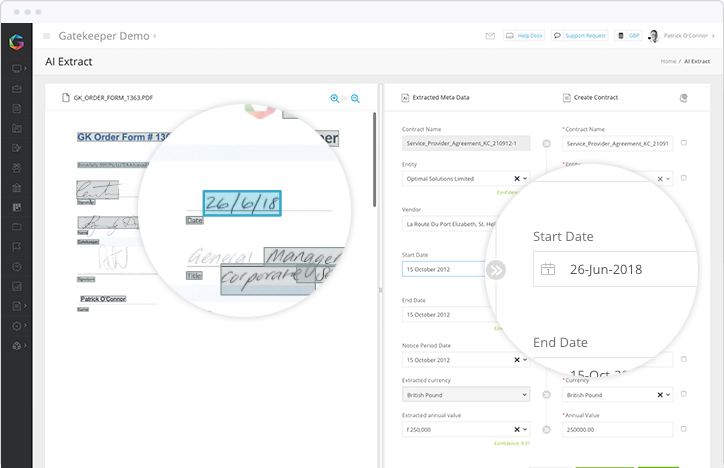Click the transfer arrow beside Contract Name
The width and height of the screenshot is (724, 468).
tap(546, 144)
